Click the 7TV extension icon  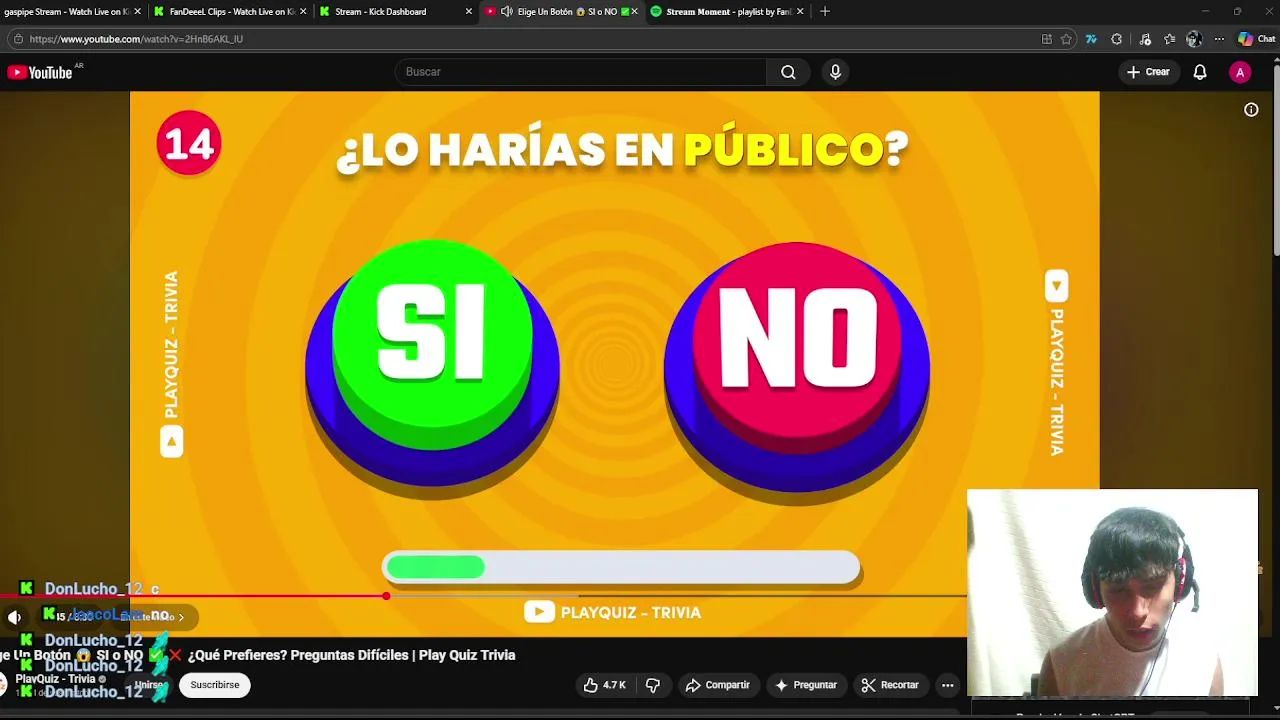pos(1091,39)
